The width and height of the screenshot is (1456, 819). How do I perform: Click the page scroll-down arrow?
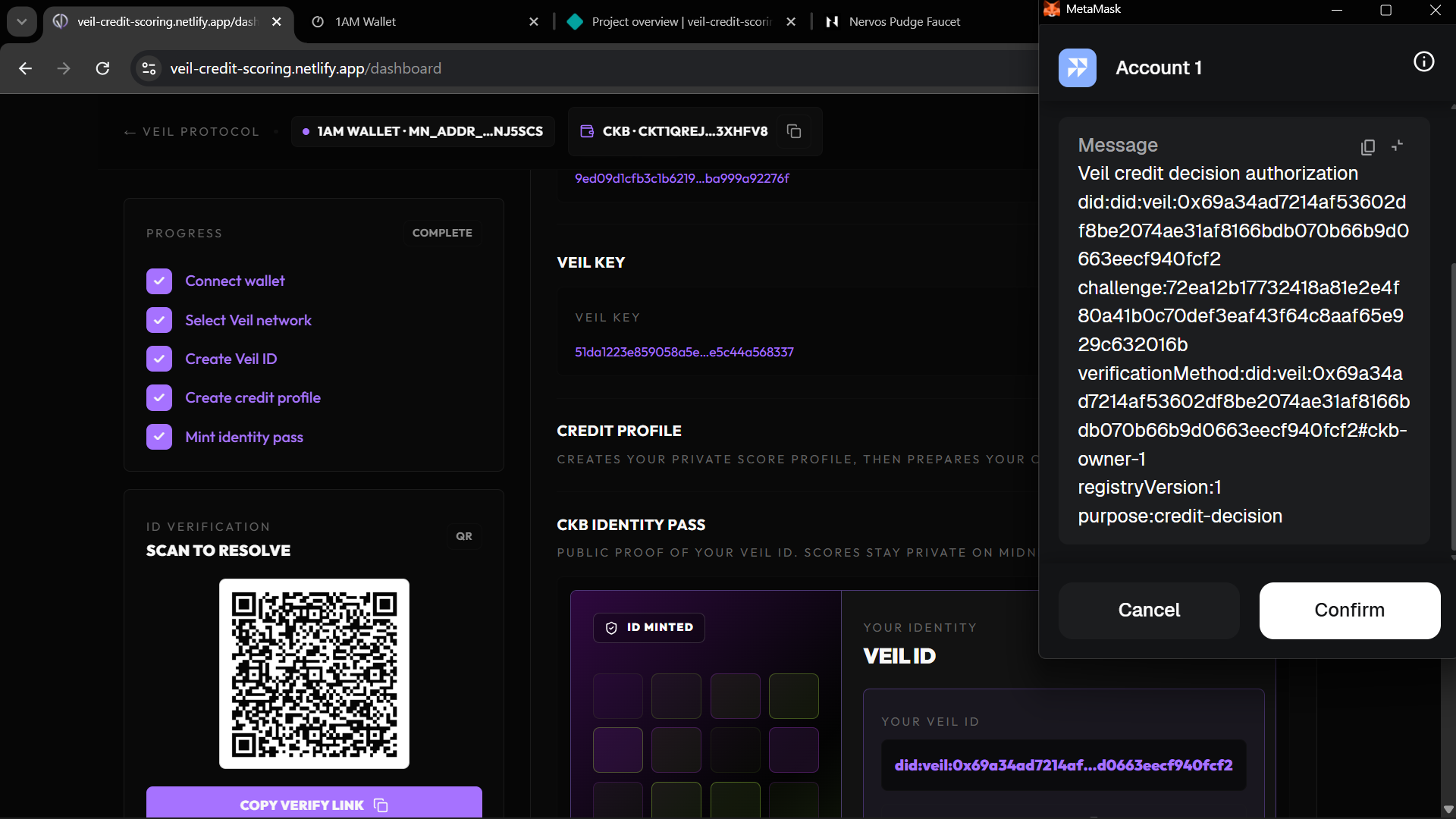[x=1448, y=809]
